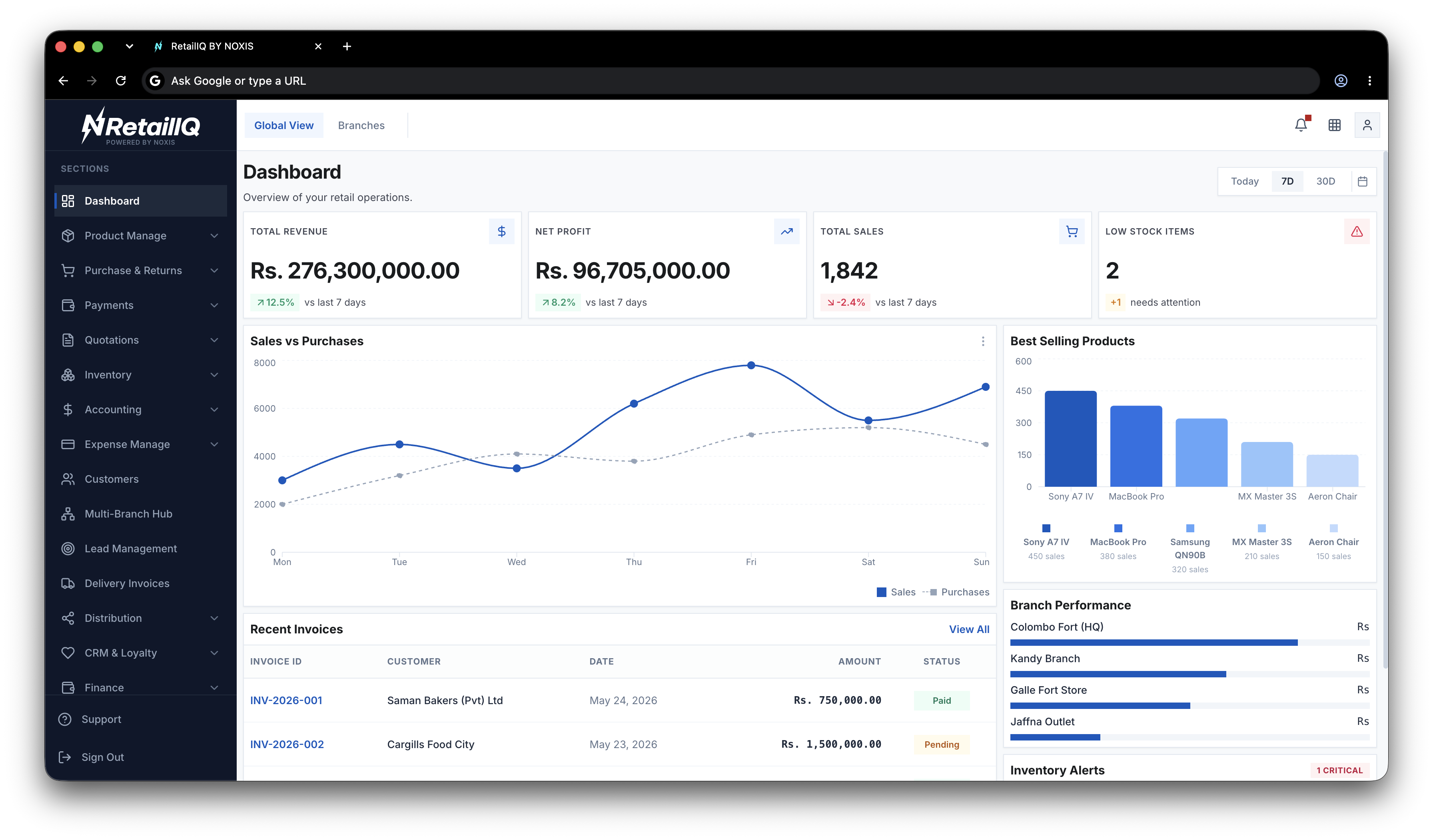Click the Accounting dollar icon
Image resolution: width=1433 pixels, height=840 pixels.
(68, 409)
